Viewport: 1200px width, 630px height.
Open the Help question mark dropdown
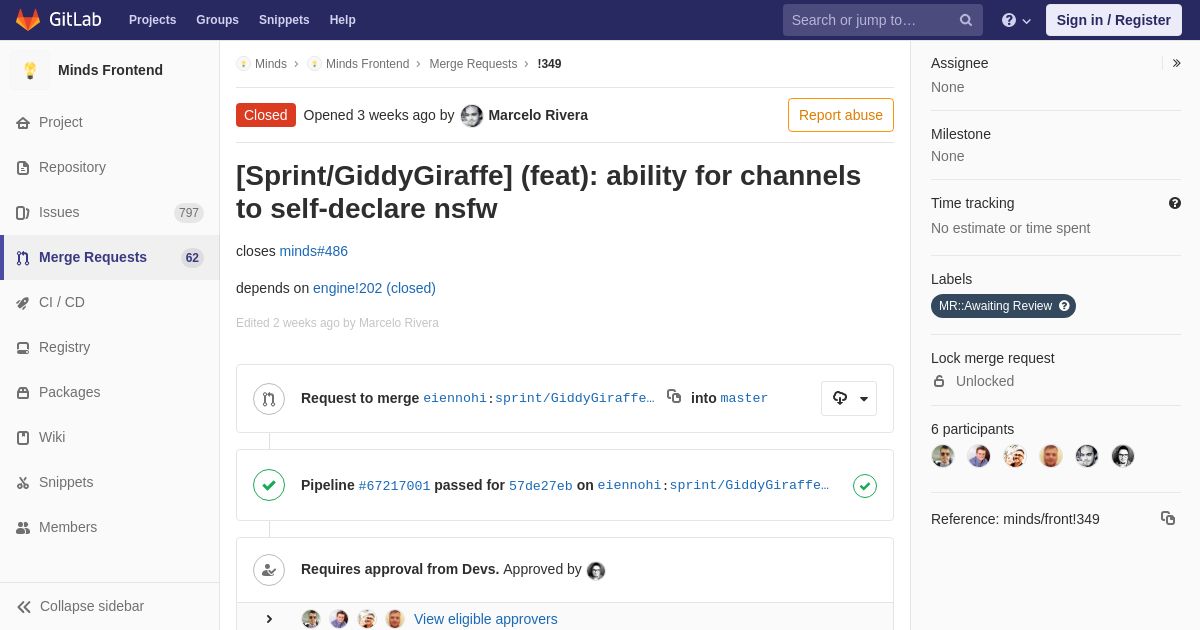[1016, 20]
